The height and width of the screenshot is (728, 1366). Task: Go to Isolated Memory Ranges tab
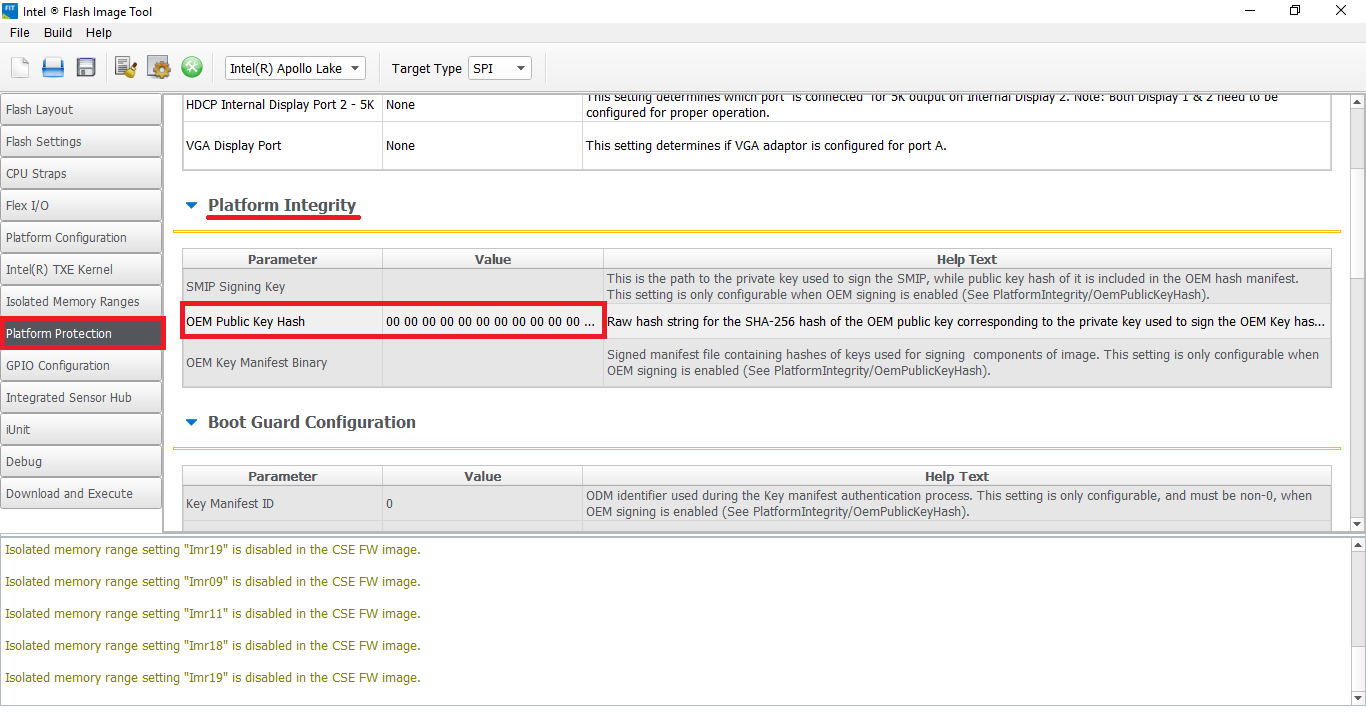coord(81,302)
